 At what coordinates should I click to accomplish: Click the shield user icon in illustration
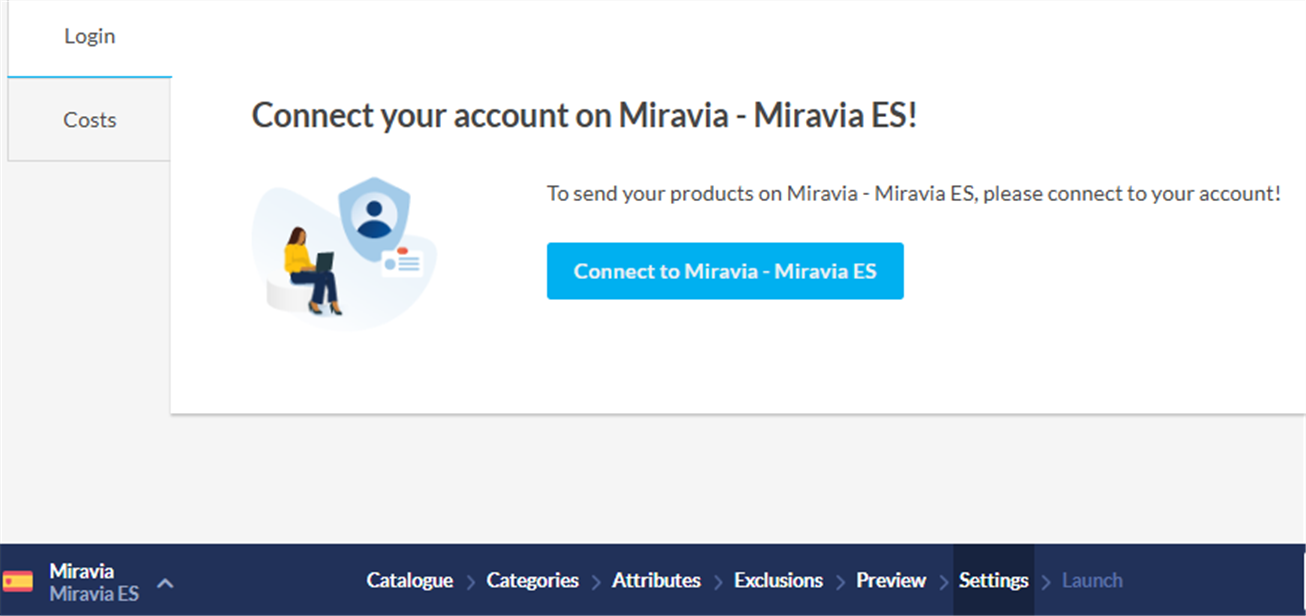pyautogui.click(x=374, y=218)
